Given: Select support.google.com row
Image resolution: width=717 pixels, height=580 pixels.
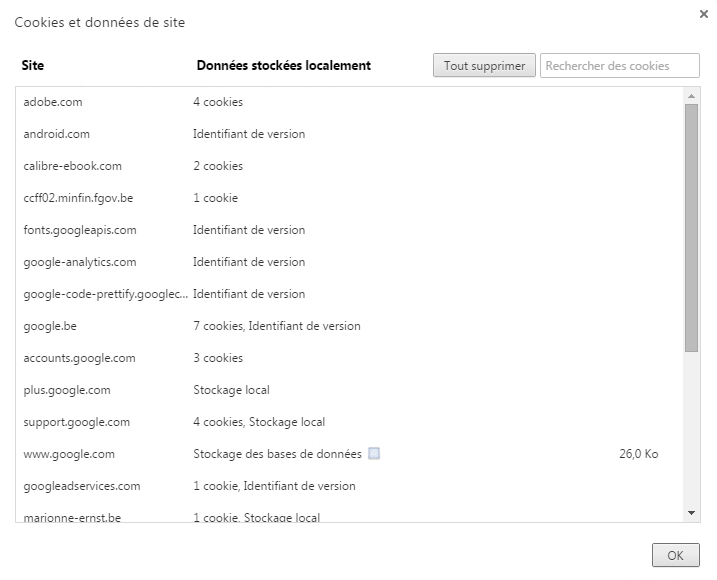Looking at the screenshot, I should 350,422.
